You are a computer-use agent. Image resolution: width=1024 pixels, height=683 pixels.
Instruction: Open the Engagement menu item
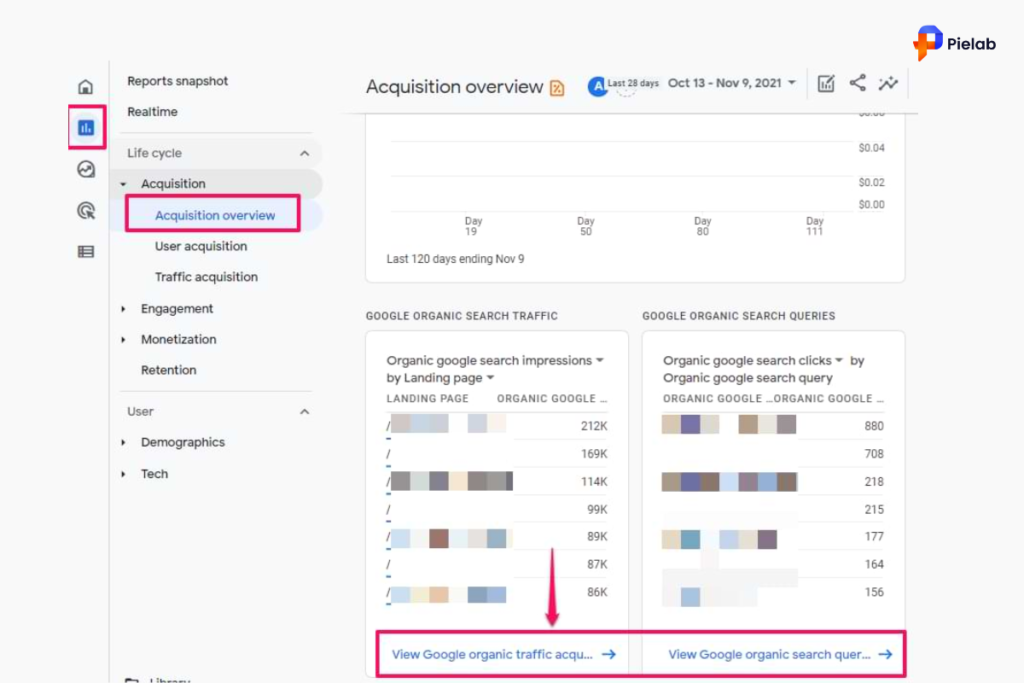(177, 309)
